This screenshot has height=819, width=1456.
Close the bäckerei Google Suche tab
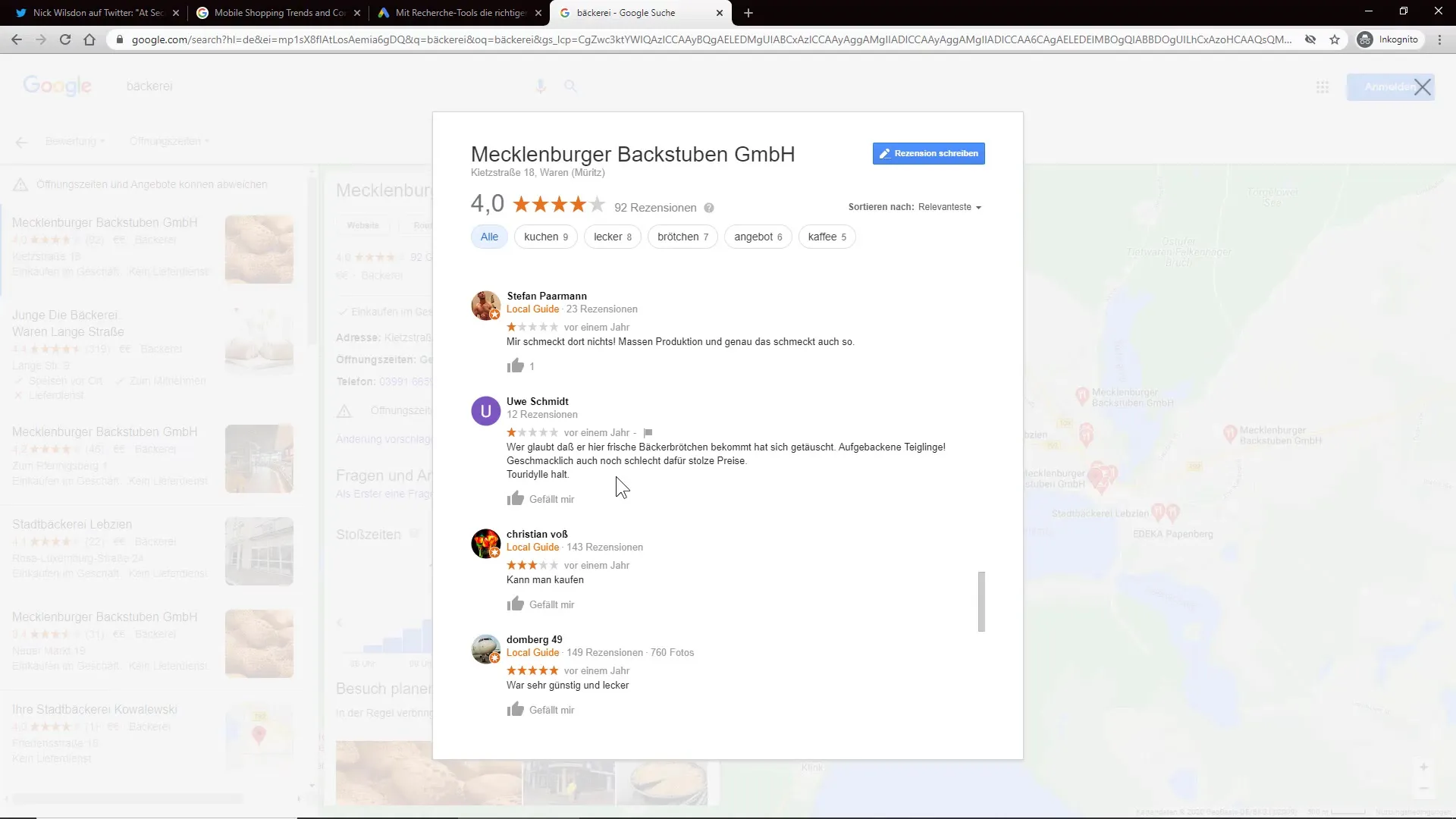coord(720,13)
